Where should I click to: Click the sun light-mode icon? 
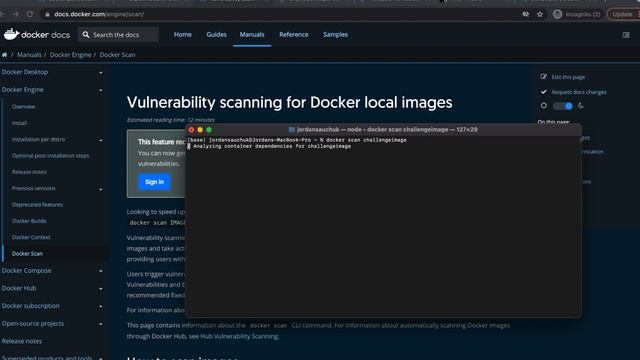click(x=544, y=106)
